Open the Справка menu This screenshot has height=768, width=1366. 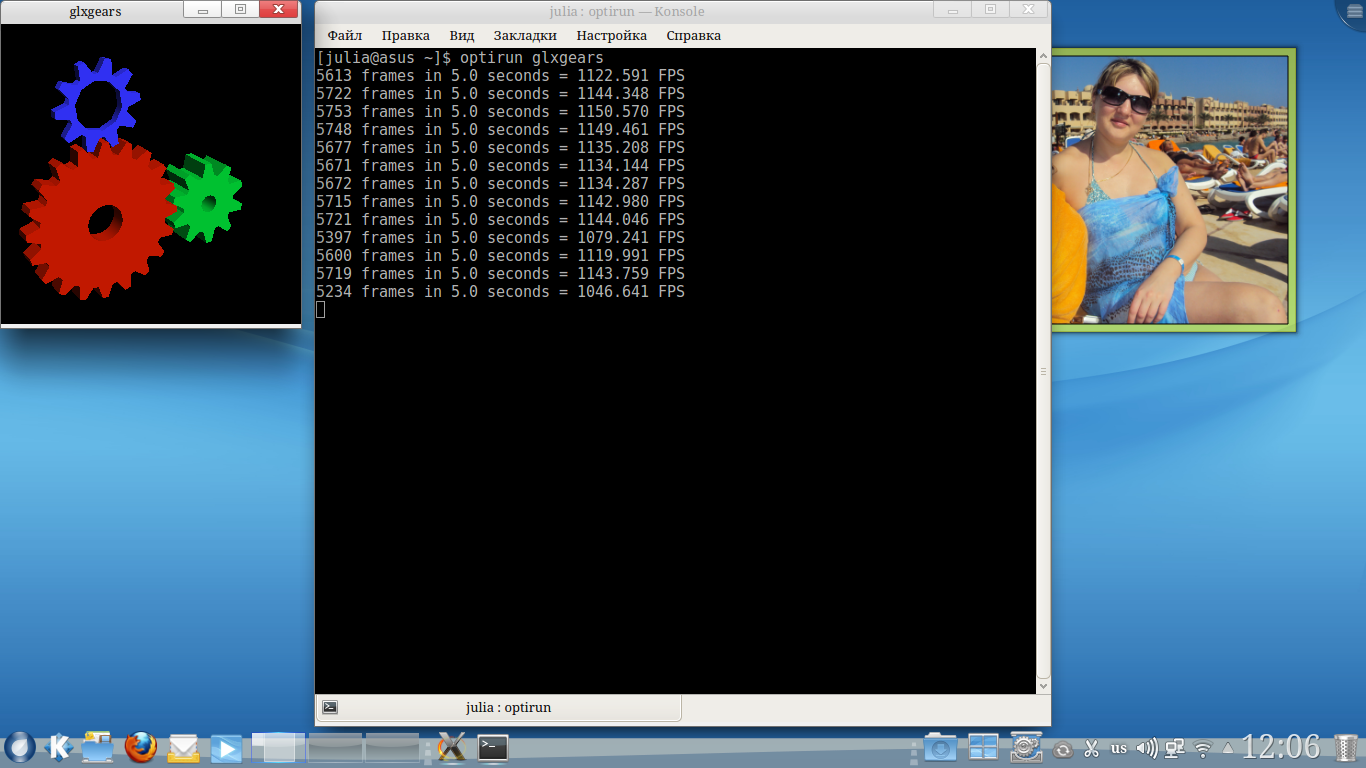tap(694, 35)
